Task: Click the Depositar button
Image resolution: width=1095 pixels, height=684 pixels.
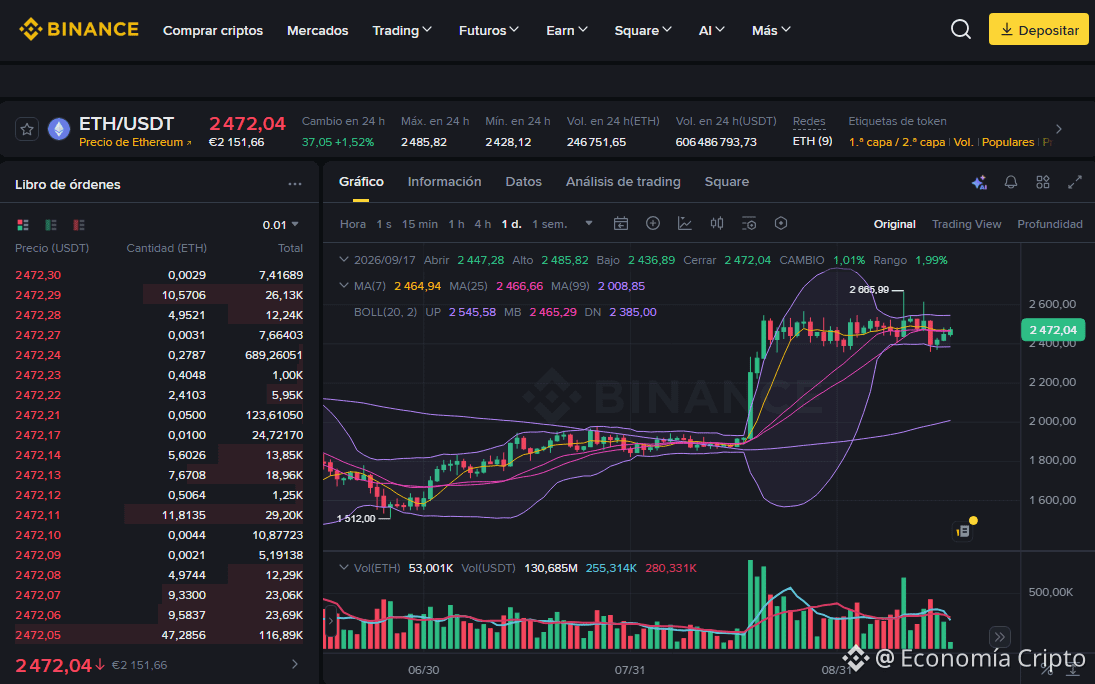Action: (x=1038, y=29)
